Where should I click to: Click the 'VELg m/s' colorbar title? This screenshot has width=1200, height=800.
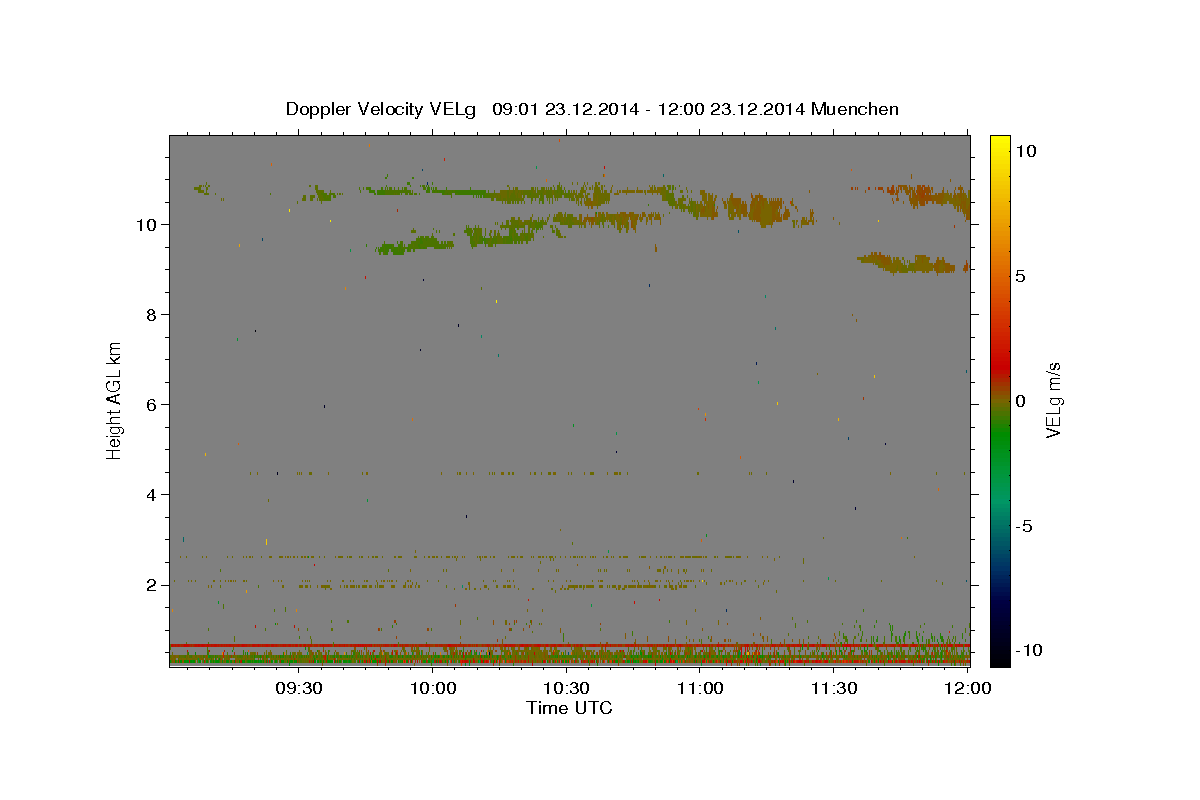(1054, 401)
